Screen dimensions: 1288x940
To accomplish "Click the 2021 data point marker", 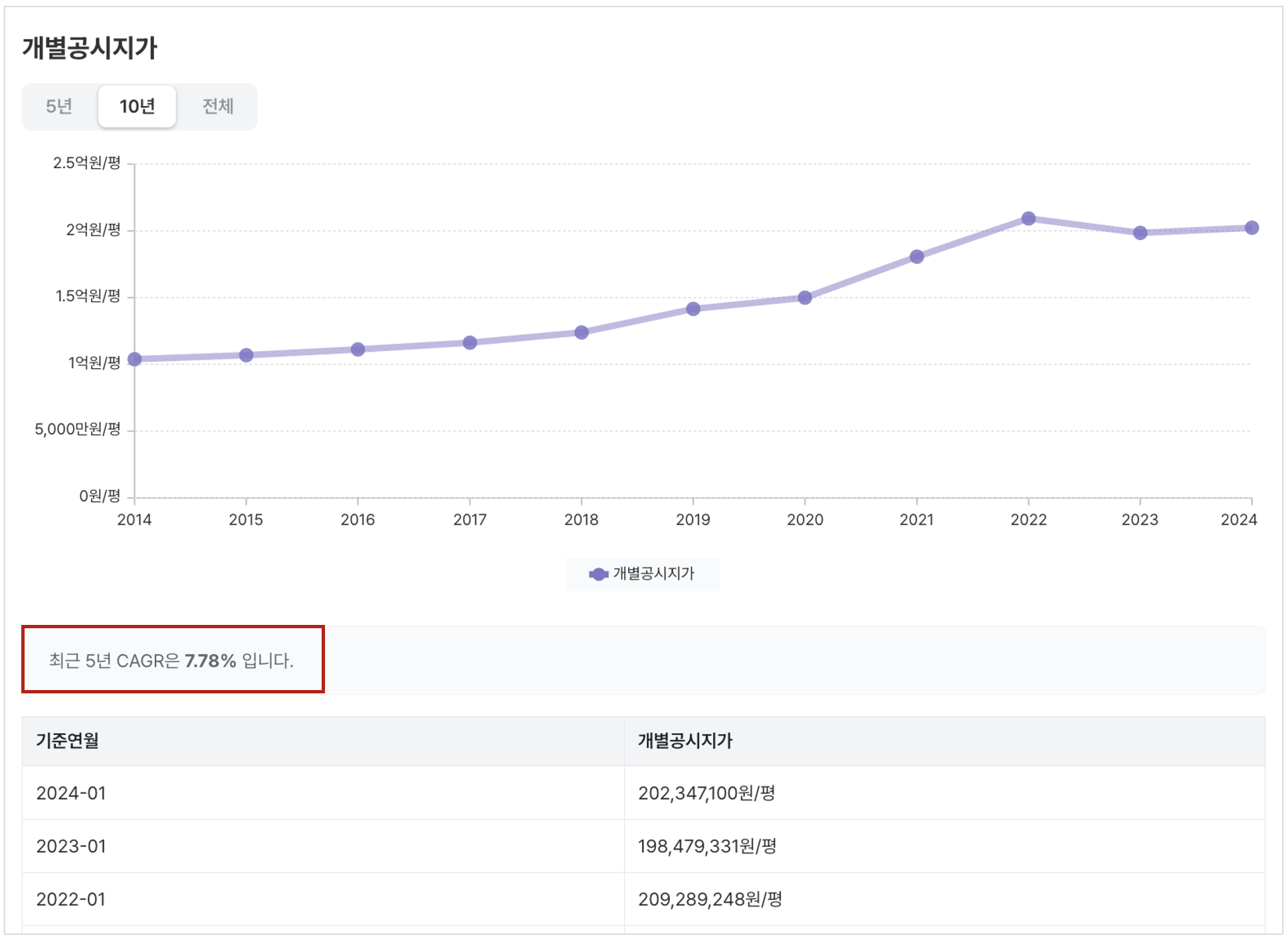I will tap(916, 257).
